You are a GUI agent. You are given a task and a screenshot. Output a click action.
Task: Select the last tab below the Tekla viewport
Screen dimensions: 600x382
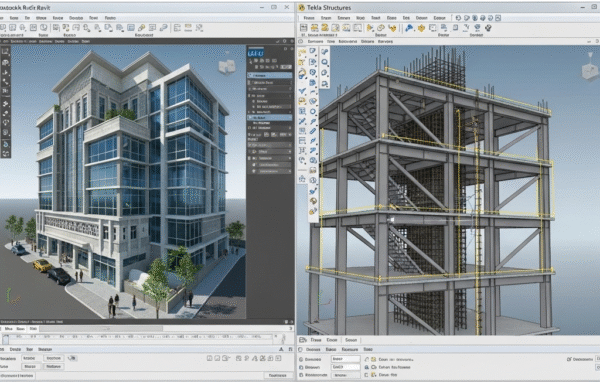click(x=351, y=340)
